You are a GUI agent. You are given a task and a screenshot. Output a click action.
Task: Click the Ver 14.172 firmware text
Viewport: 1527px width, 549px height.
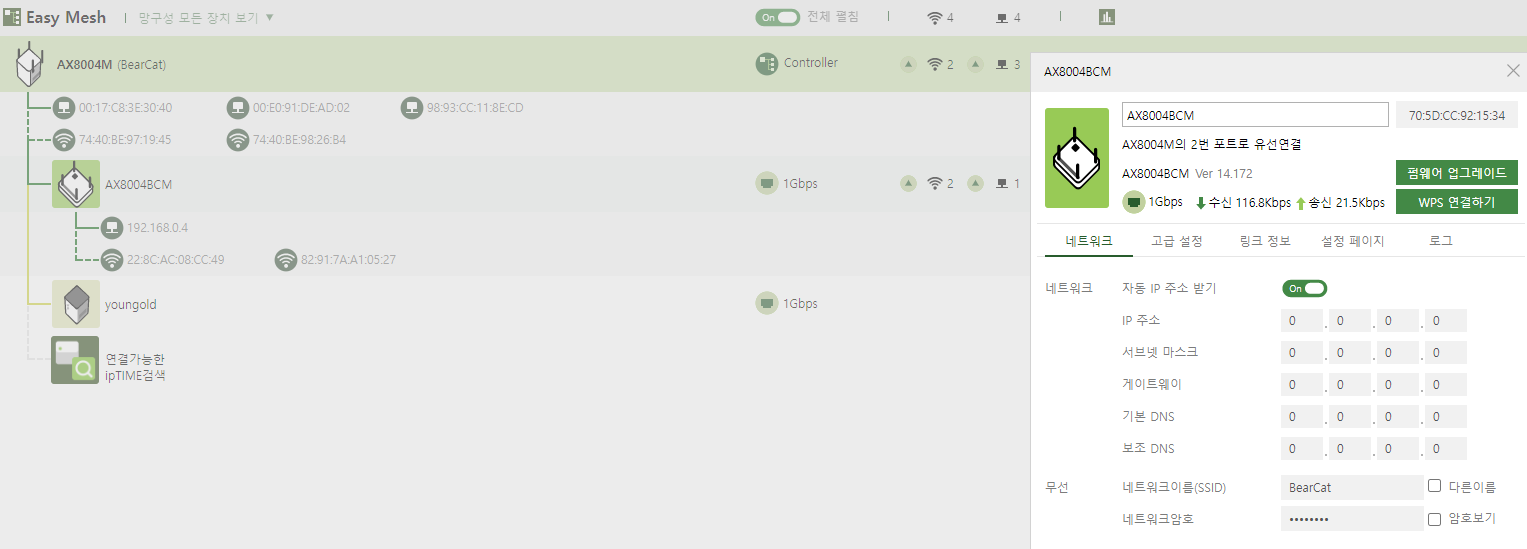[1223, 173]
